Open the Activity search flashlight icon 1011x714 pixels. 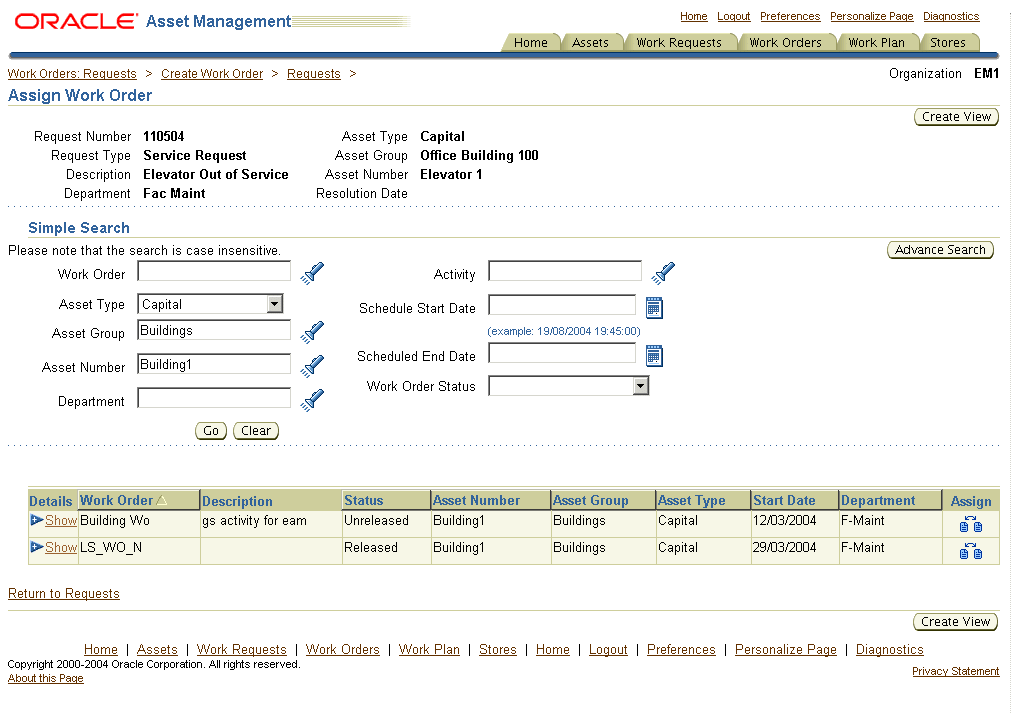point(663,273)
